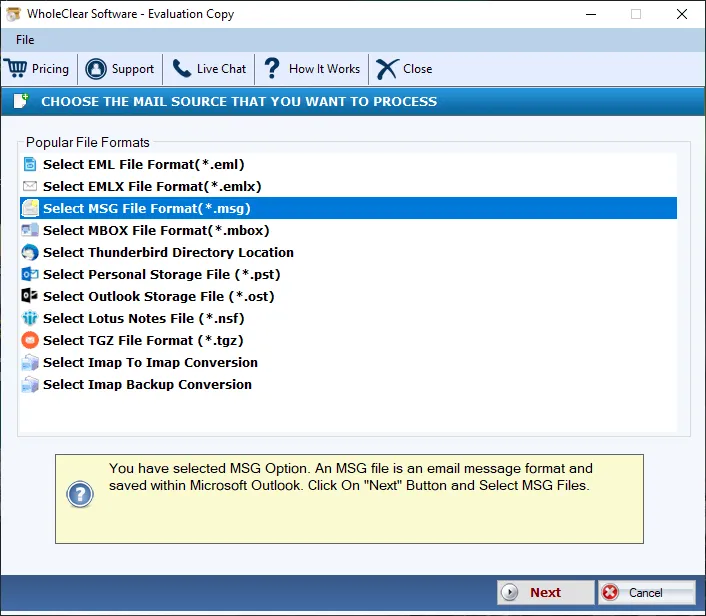Select TGZ File Format (*.tgz) row

(348, 340)
